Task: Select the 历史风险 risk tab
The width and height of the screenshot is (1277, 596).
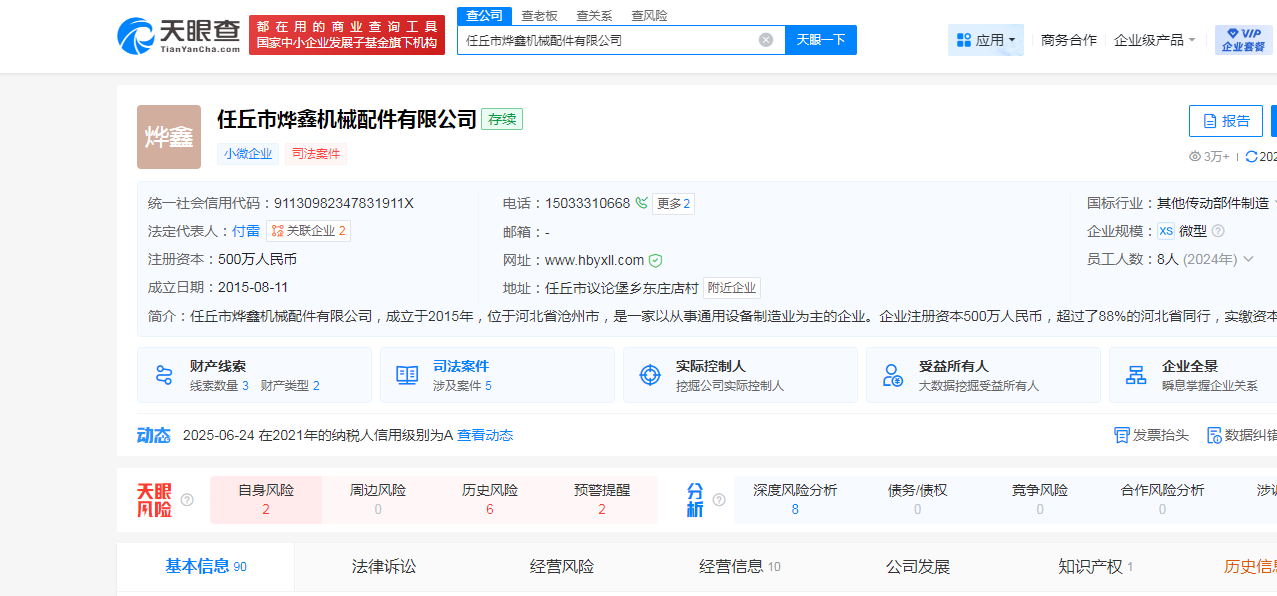Action: 489,499
